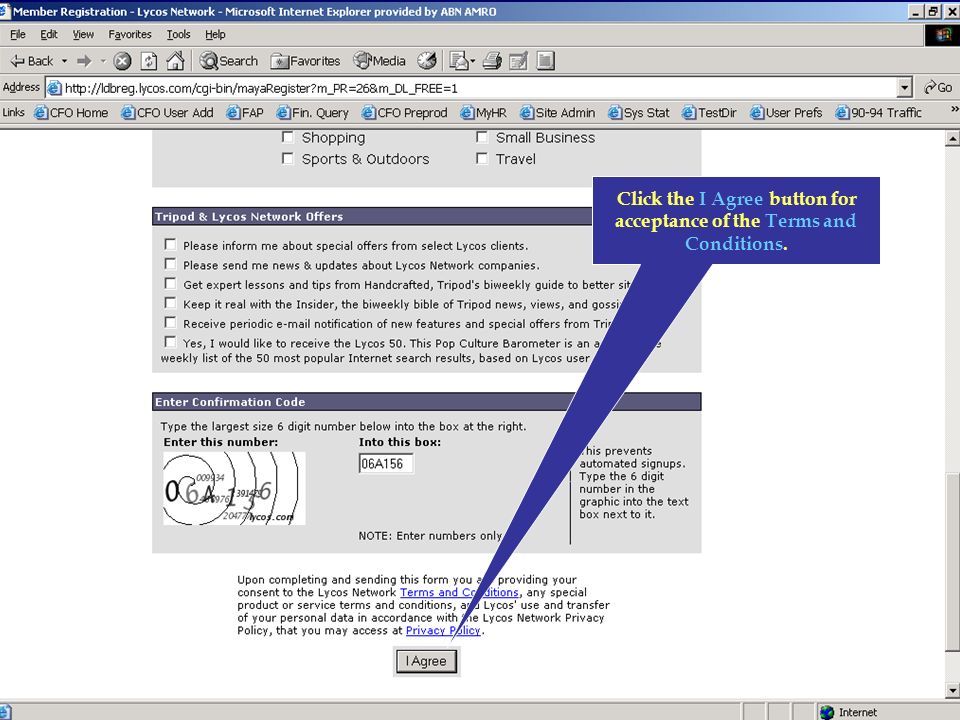Open the User Prefs shortcut

(786, 113)
